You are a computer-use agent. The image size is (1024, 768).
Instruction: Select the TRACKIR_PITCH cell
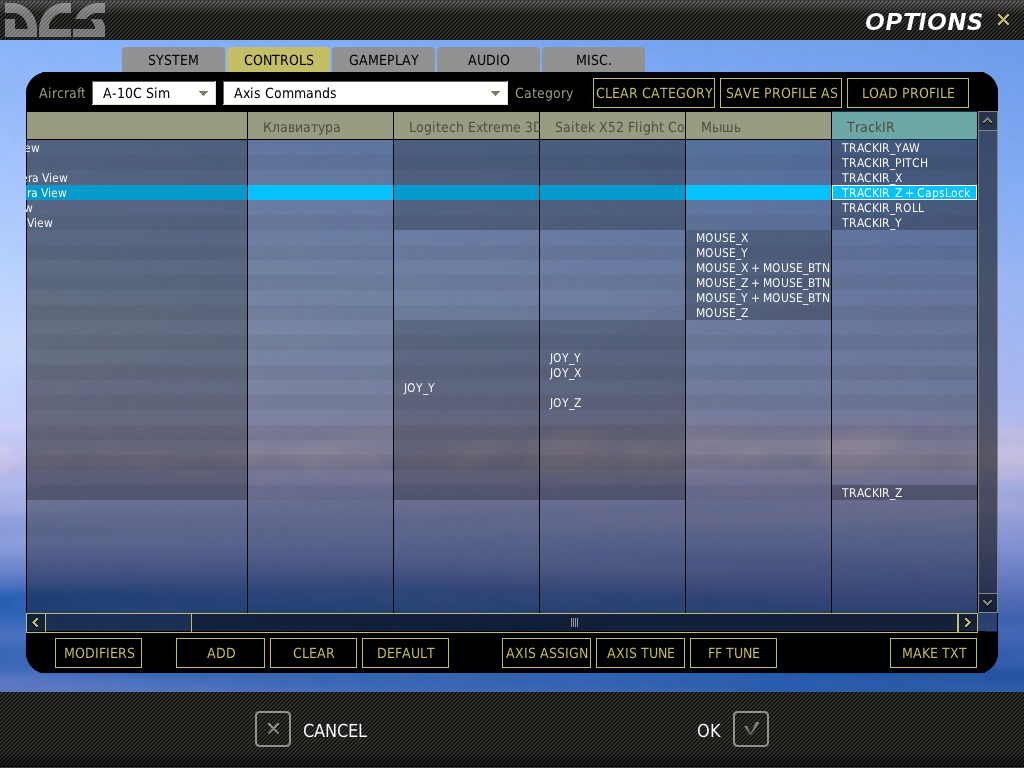[x=904, y=163]
